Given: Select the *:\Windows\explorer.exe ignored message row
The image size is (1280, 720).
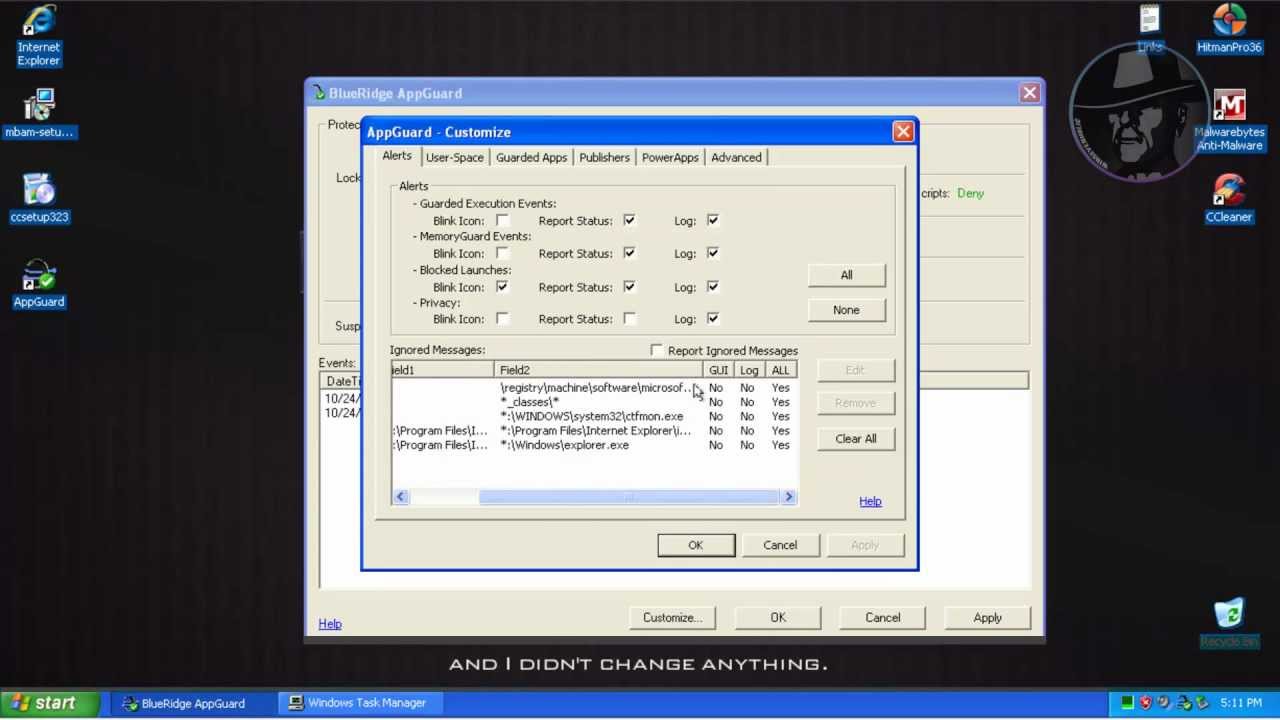Looking at the screenshot, I should click(x=595, y=445).
